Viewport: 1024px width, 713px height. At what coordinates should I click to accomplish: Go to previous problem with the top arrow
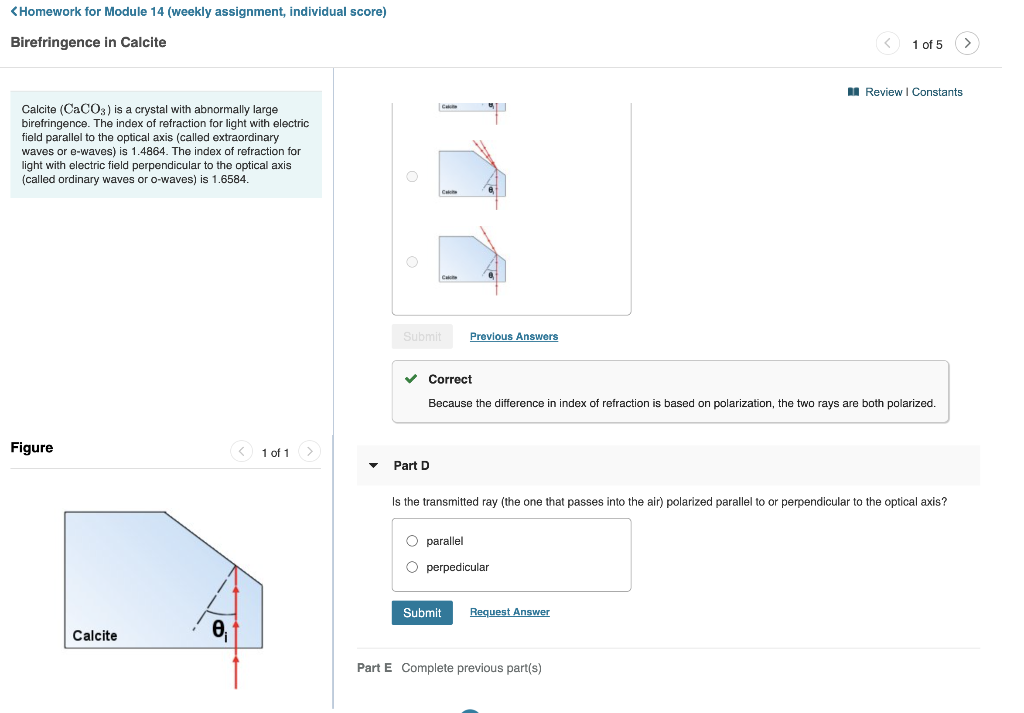(888, 44)
